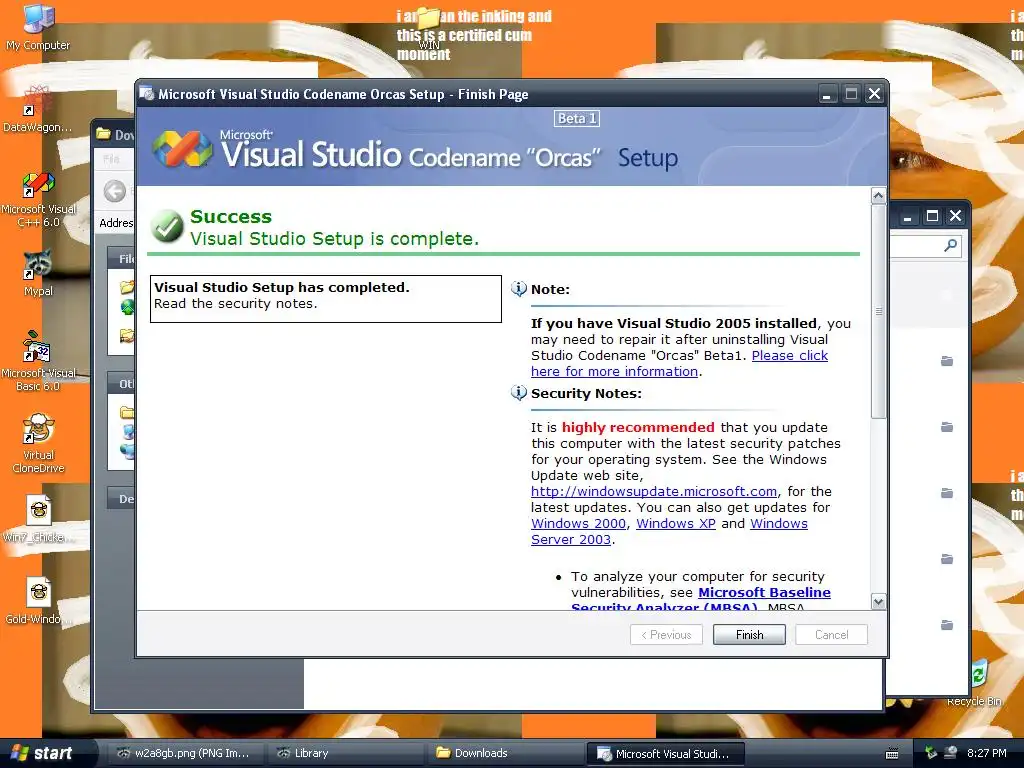Minimize the Visual Studio setup window

(x=827, y=94)
